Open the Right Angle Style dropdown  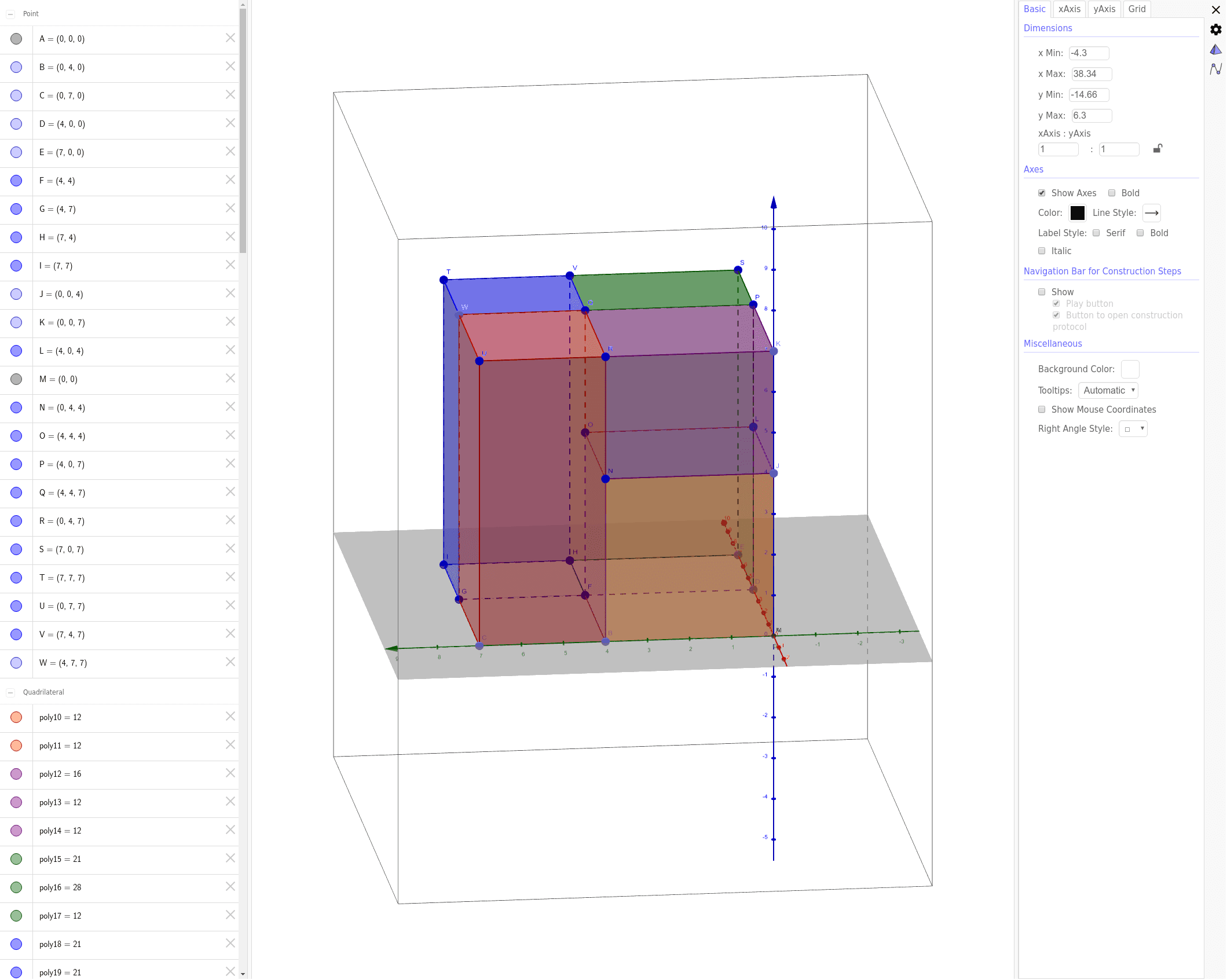(x=1133, y=429)
